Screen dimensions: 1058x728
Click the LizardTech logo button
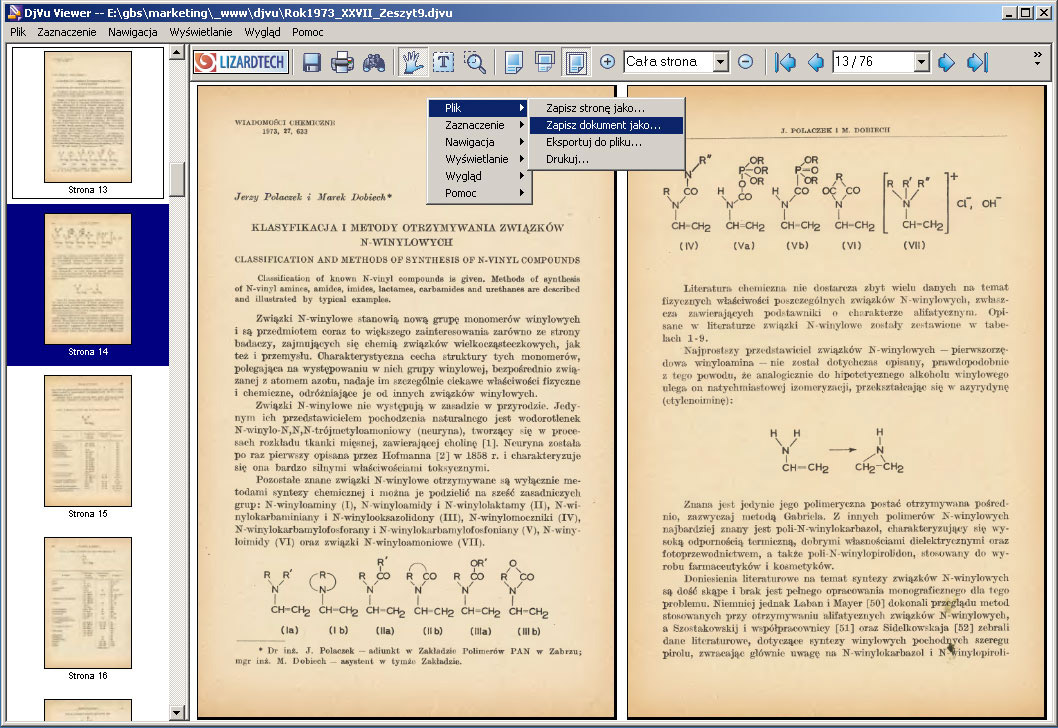click(242, 62)
